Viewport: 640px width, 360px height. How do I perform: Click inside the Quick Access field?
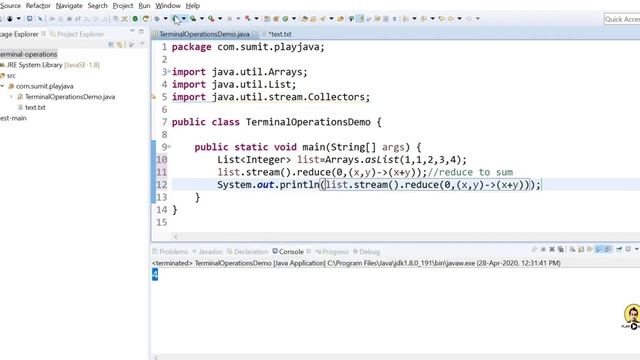[622, 19]
